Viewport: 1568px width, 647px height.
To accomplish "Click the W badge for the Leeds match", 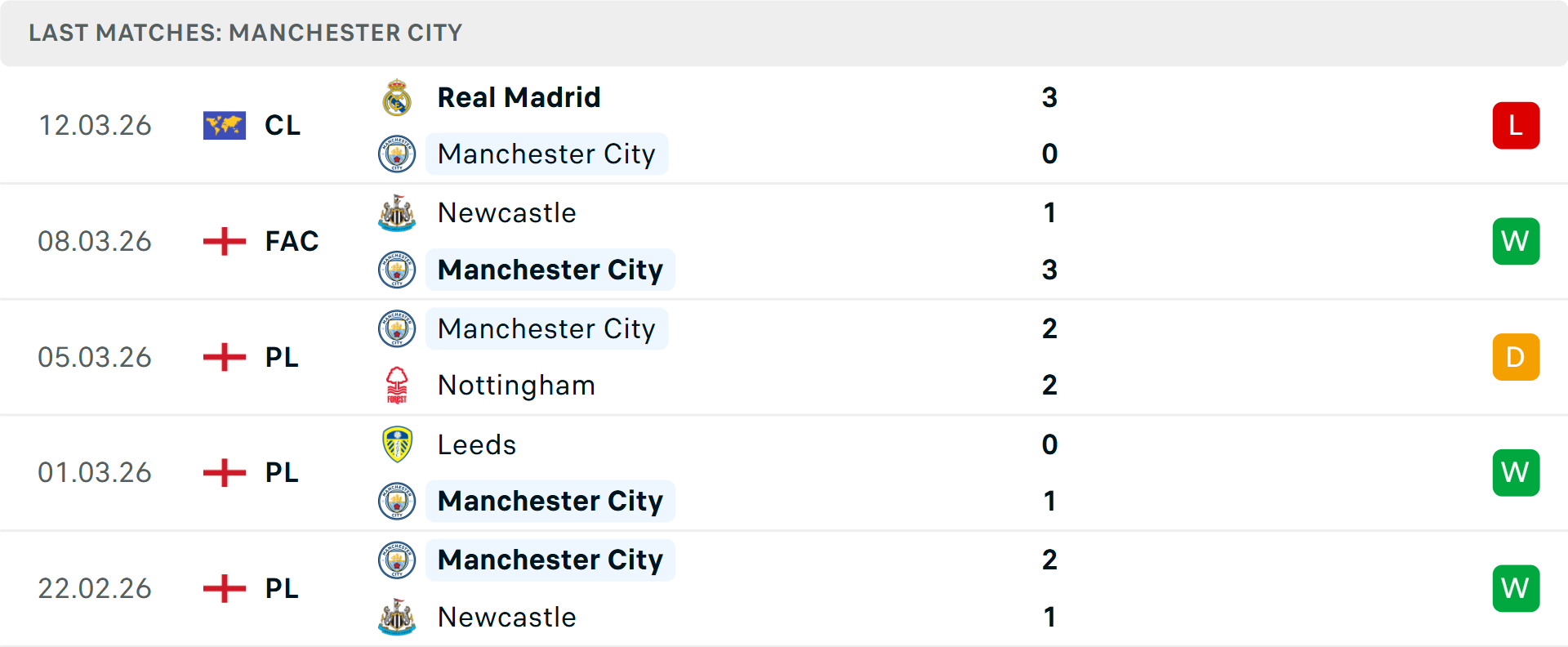I will click(1515, 472).
